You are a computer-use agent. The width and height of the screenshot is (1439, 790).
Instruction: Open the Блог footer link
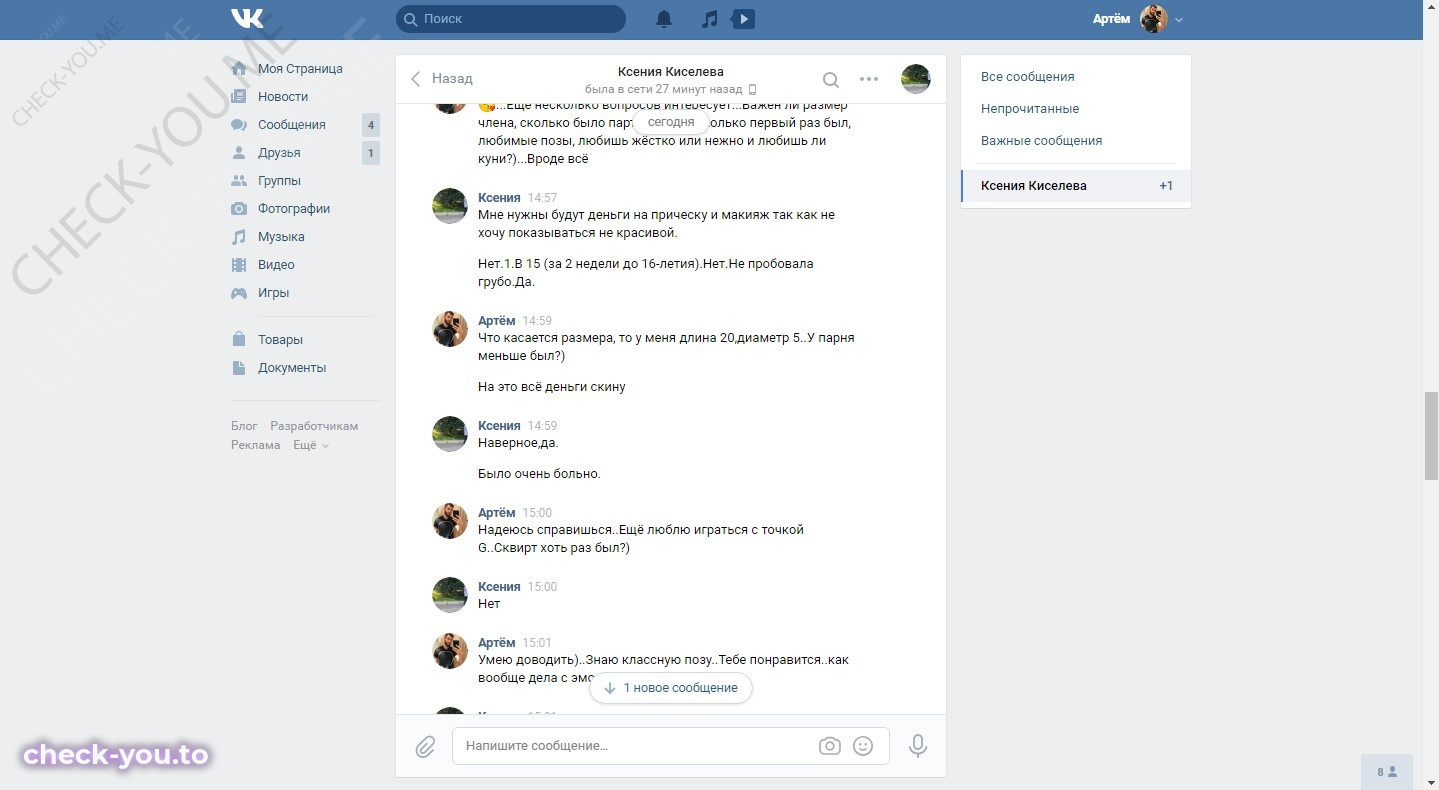[x=244, y=426]
